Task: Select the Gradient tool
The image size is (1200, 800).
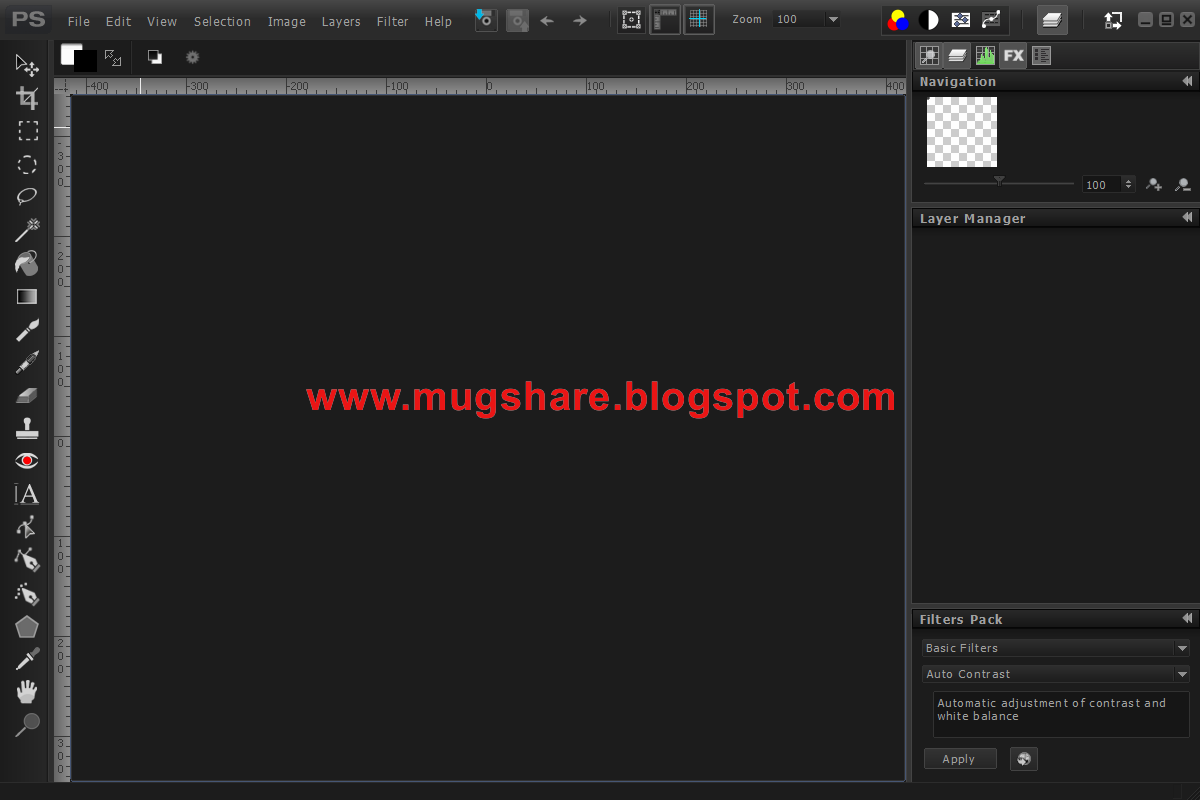Action: pyautogui.click(x=27, y=296)
